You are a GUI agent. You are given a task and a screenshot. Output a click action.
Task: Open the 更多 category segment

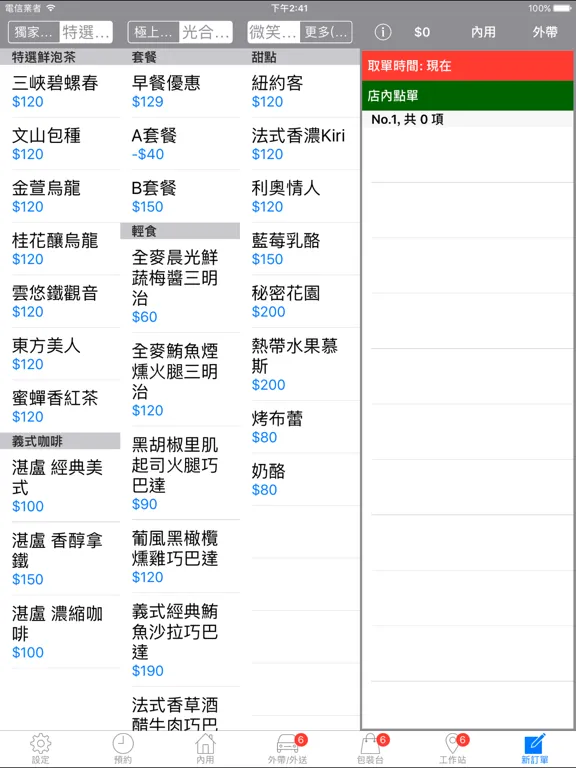click(326, 32)
